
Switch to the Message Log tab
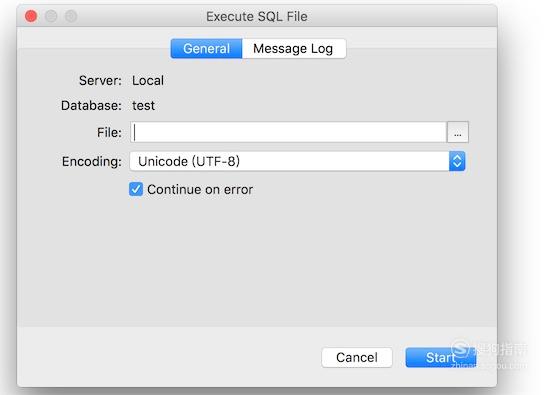click(294, 48)
